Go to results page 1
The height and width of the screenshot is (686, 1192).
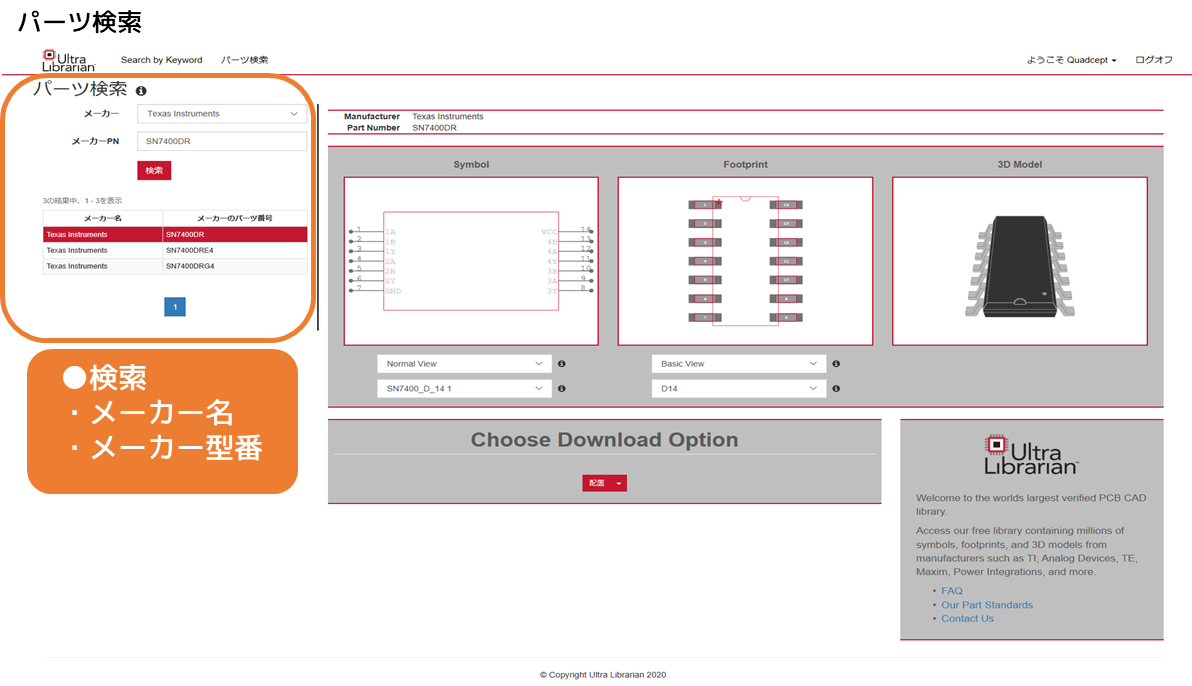[x=175, y=306]
